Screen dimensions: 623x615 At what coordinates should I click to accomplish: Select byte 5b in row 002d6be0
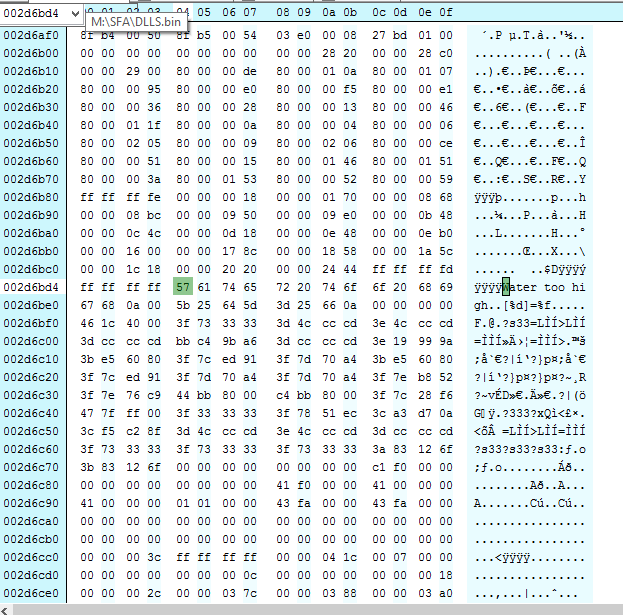point(183,305)
